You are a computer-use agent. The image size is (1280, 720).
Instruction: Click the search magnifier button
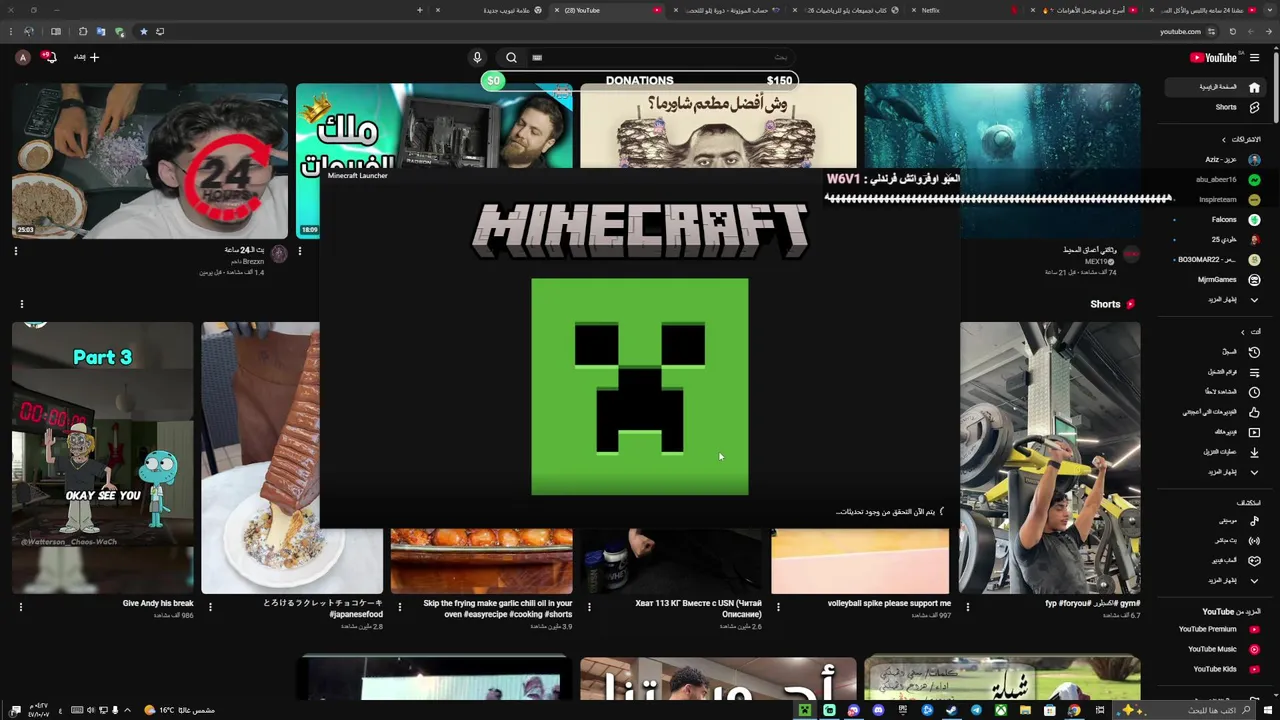point(511,57)
